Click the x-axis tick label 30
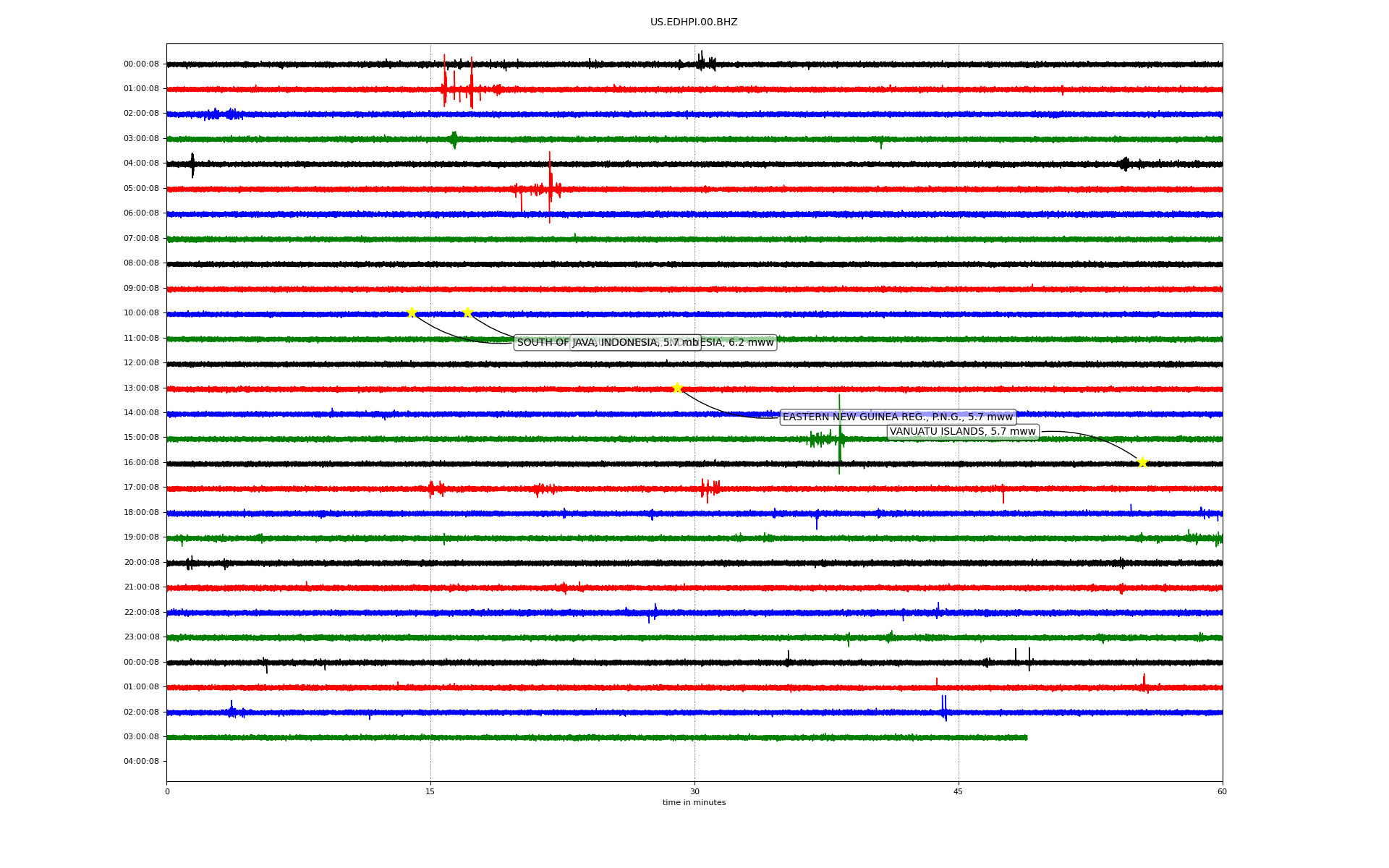The image size is (1389, 868). point(694,792)
